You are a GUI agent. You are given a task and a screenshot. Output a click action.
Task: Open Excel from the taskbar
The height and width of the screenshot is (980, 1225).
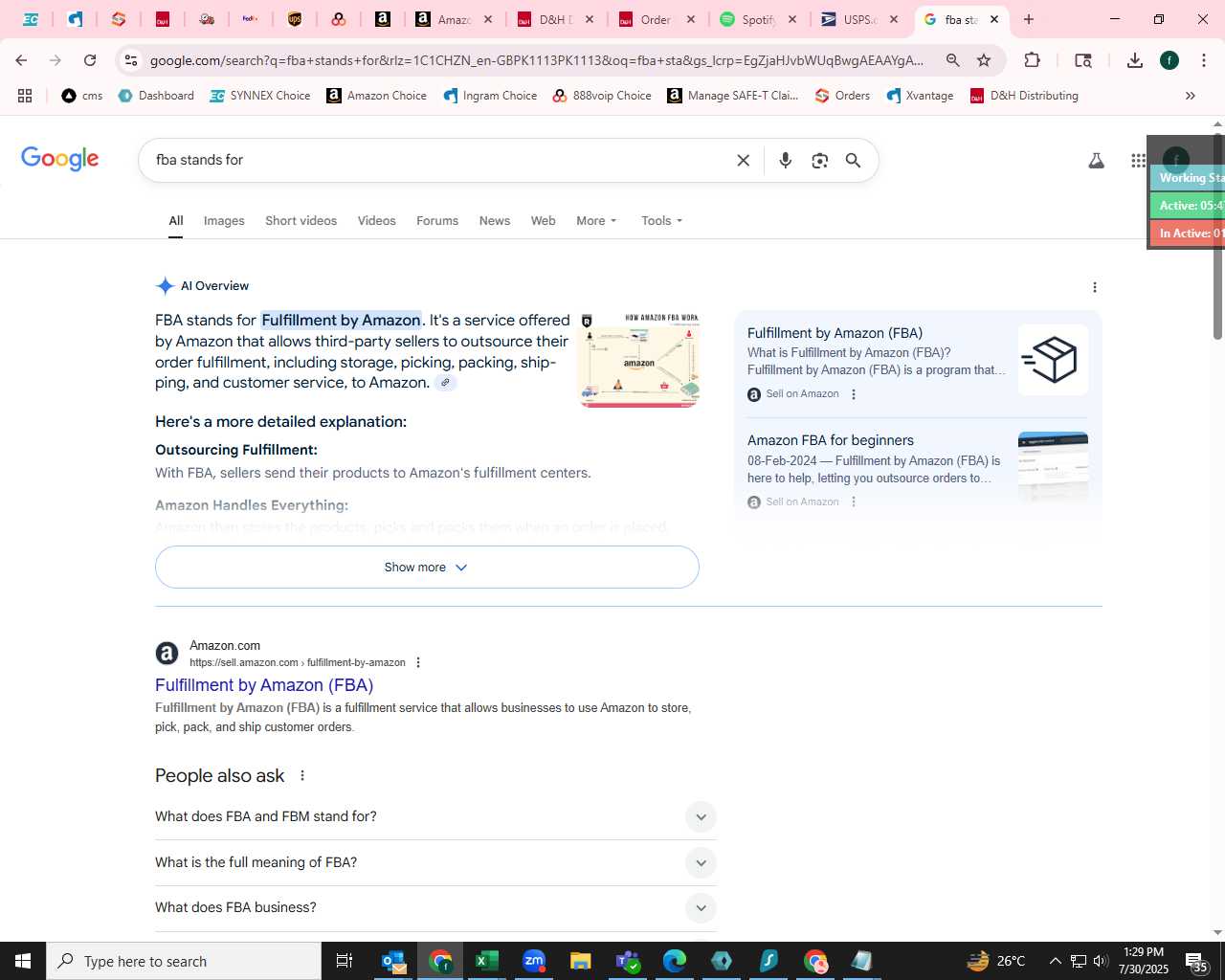click(x=487, y=961)
